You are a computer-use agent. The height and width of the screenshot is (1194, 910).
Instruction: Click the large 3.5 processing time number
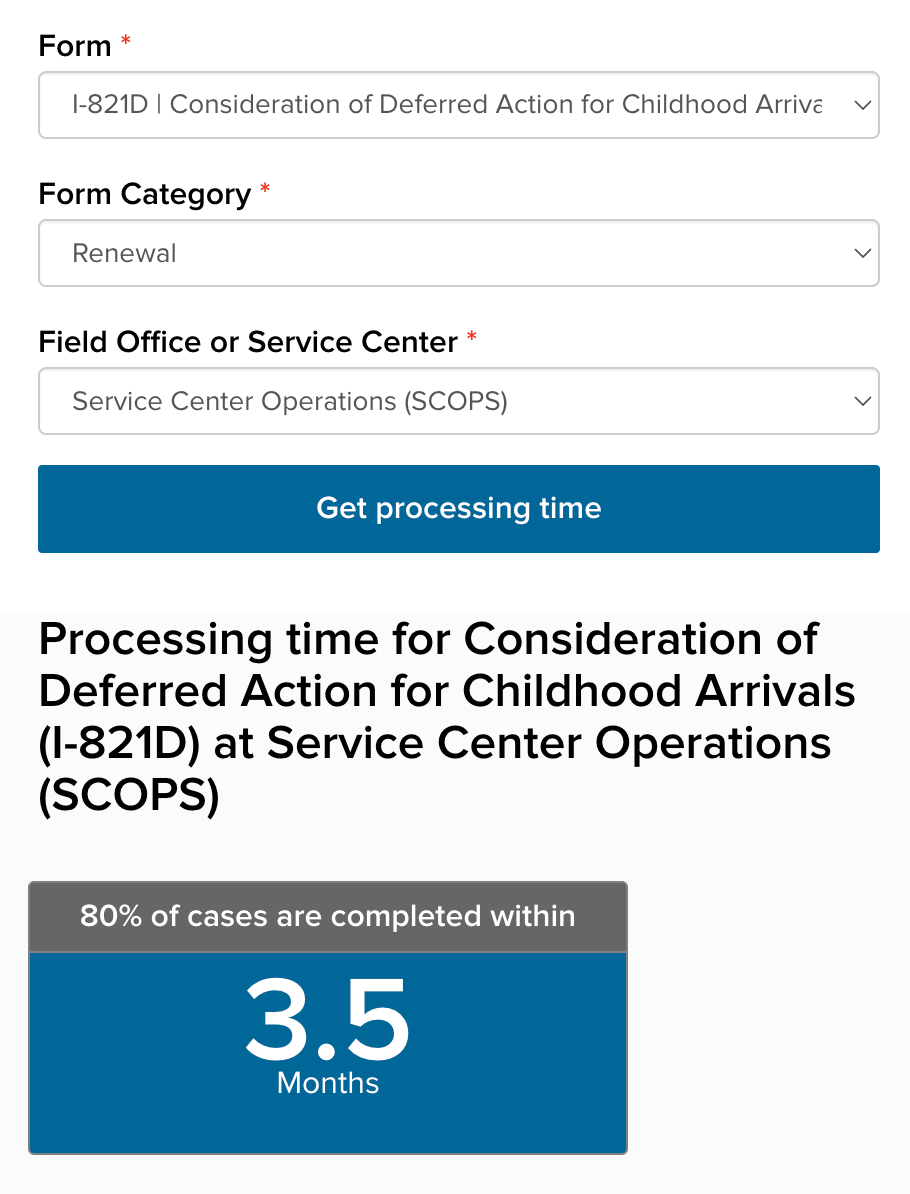(x=328, y=1020)
